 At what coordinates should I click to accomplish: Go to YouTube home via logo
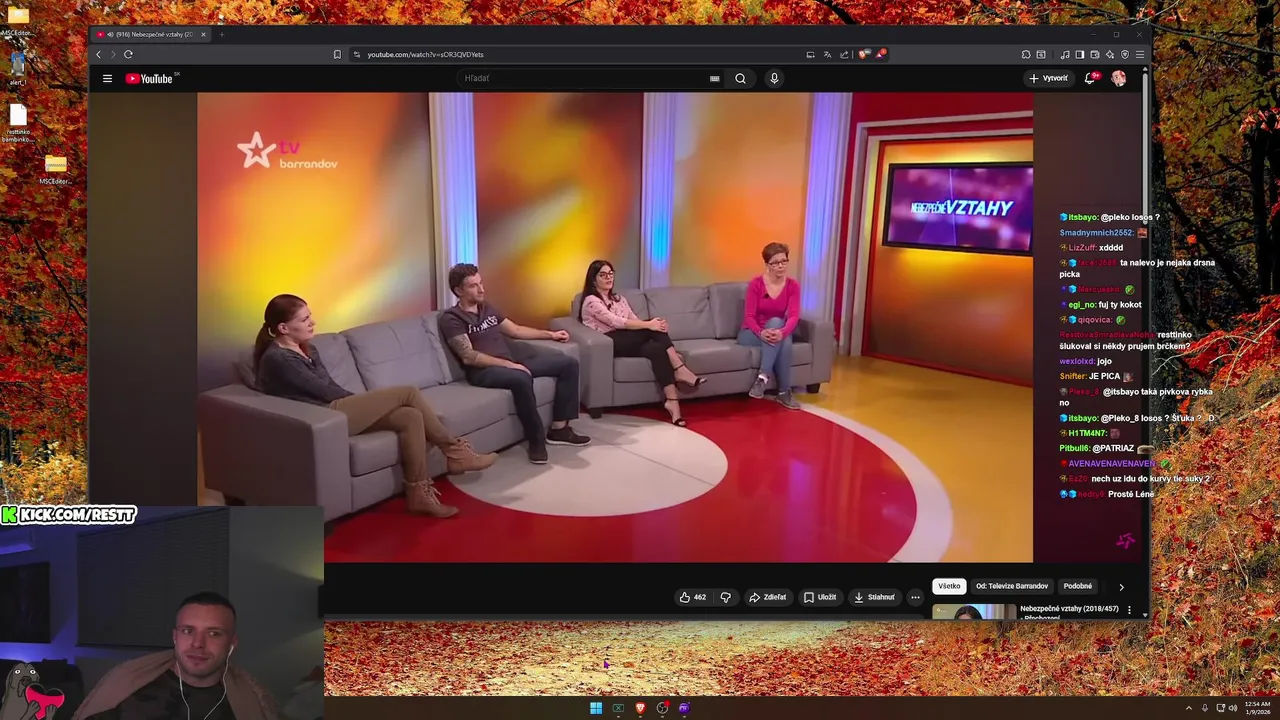pyautogui.click(x=149, y=78)
